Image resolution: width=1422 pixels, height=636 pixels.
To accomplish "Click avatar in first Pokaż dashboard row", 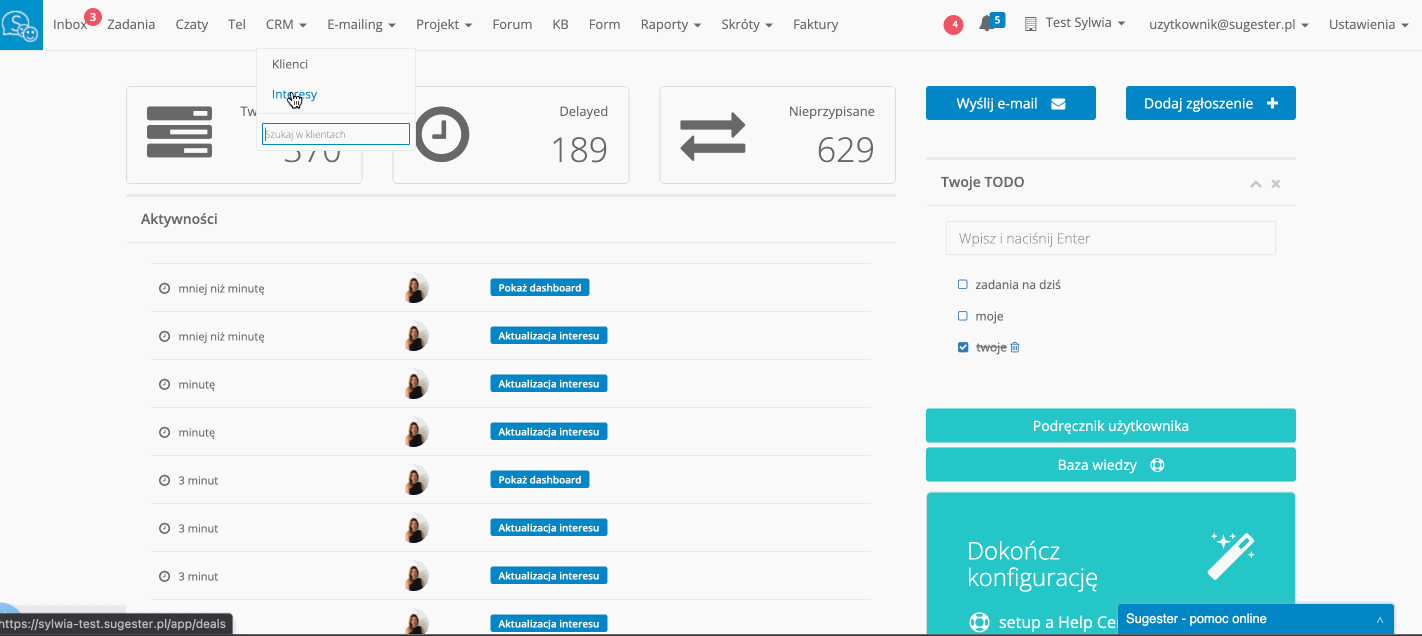I will tap(416, 288).
